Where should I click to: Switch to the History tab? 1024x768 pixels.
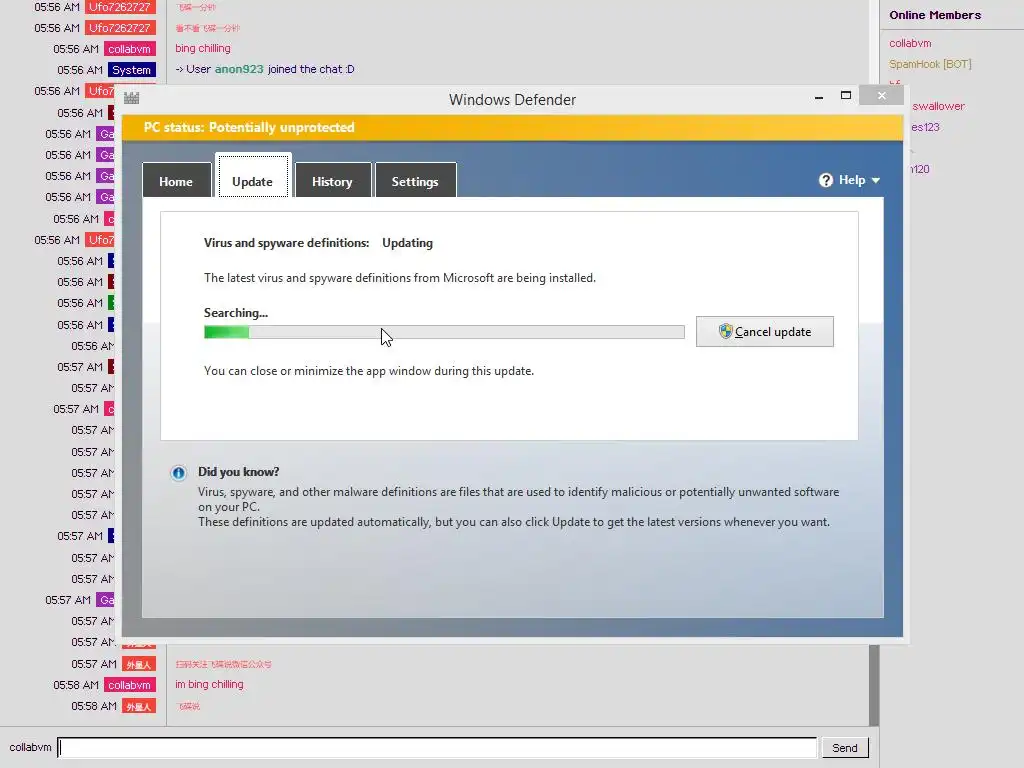click(332, 181)
